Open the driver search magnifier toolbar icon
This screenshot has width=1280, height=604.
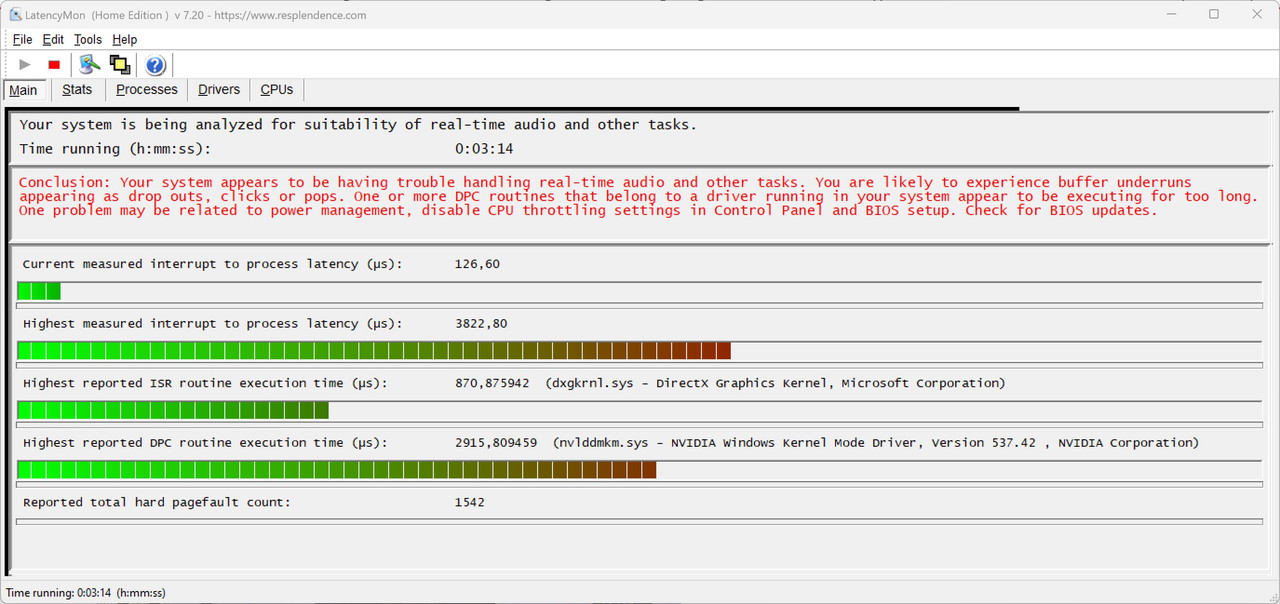[91, 65]
